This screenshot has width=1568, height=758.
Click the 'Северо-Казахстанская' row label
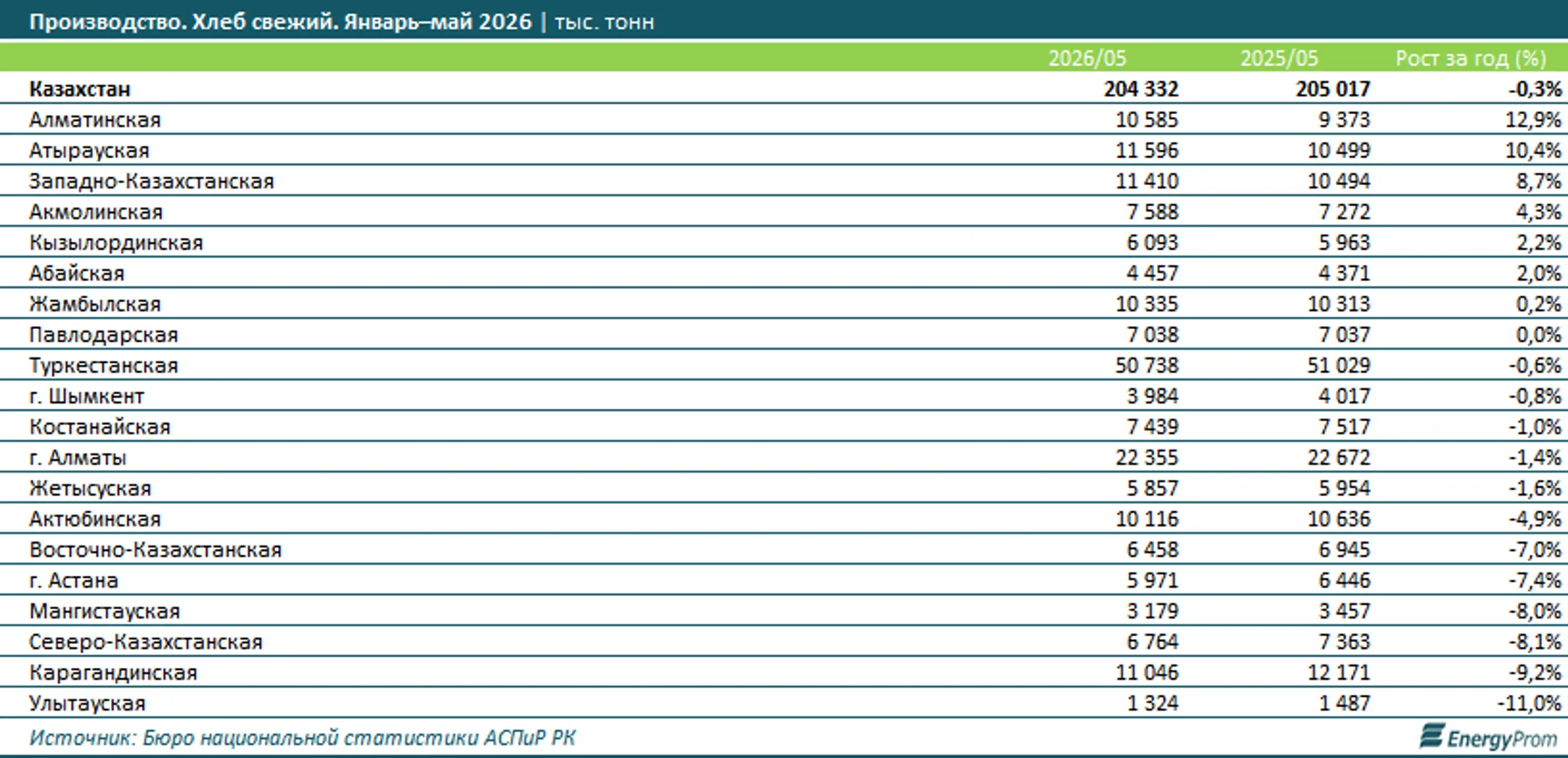coord(146,642)
